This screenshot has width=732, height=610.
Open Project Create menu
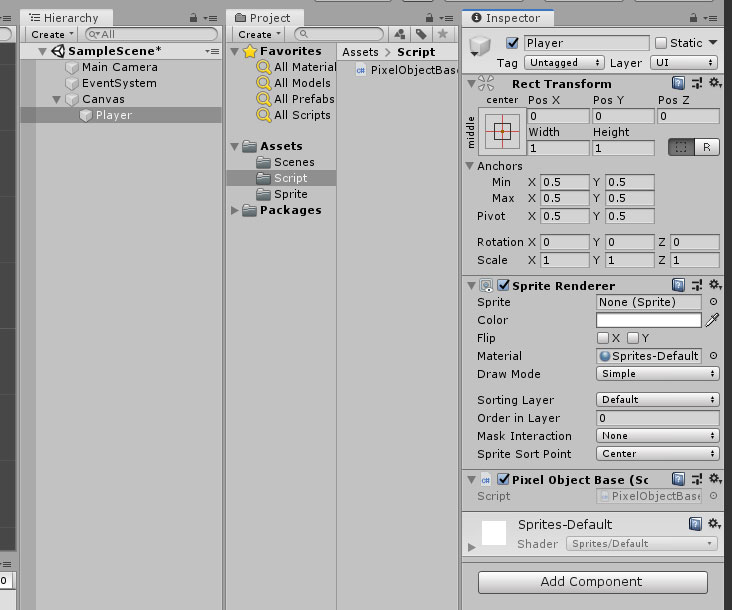coord(259,35)
